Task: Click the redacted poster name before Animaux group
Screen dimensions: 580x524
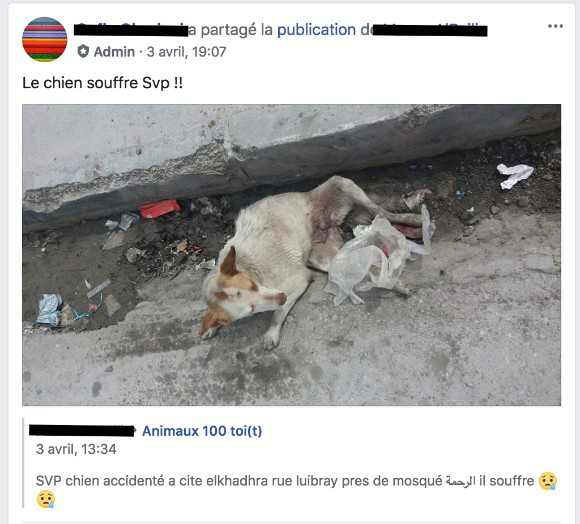Action: coord(81,431)
